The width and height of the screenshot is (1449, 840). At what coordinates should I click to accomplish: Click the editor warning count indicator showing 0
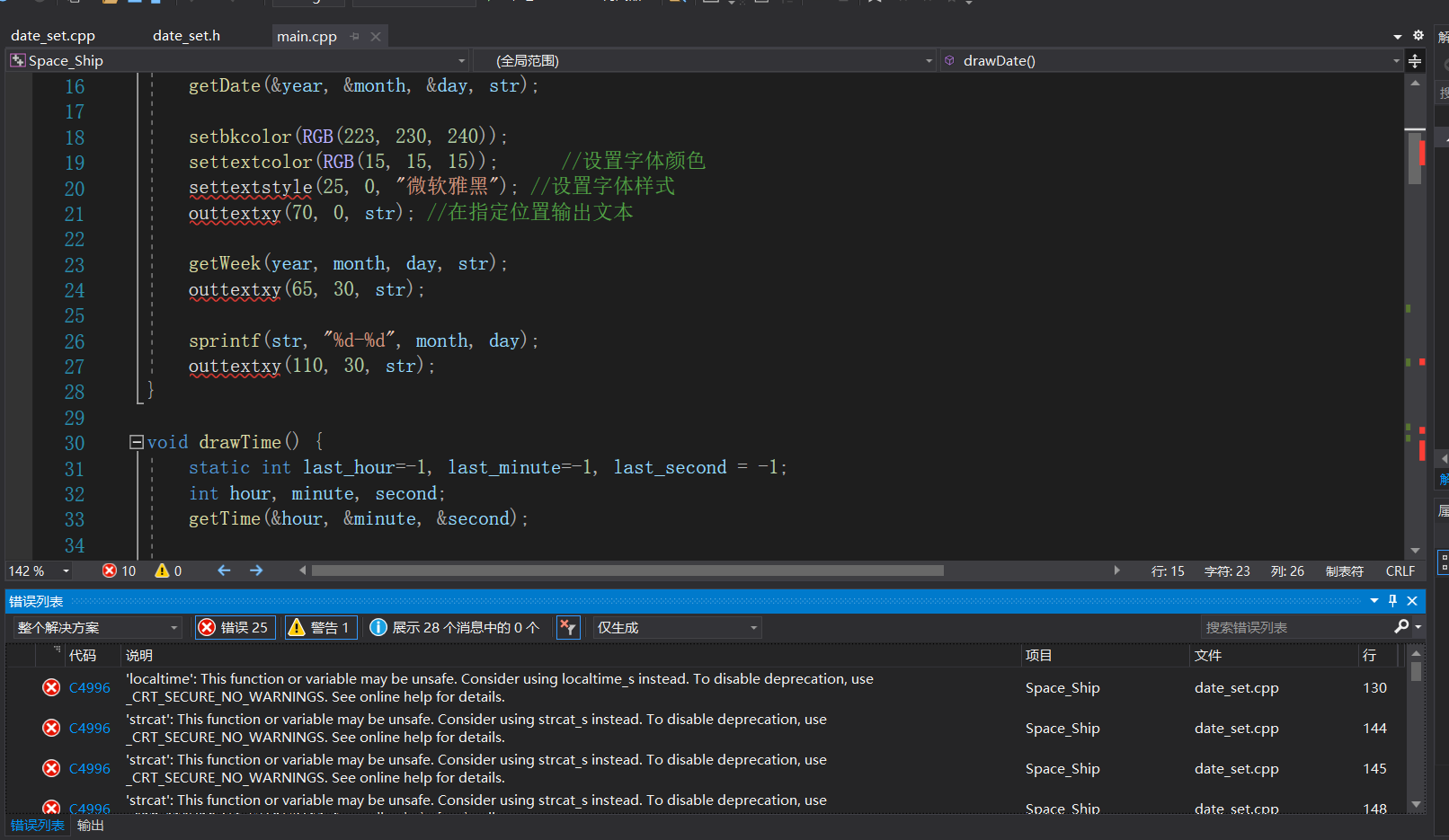coord(168,570)
